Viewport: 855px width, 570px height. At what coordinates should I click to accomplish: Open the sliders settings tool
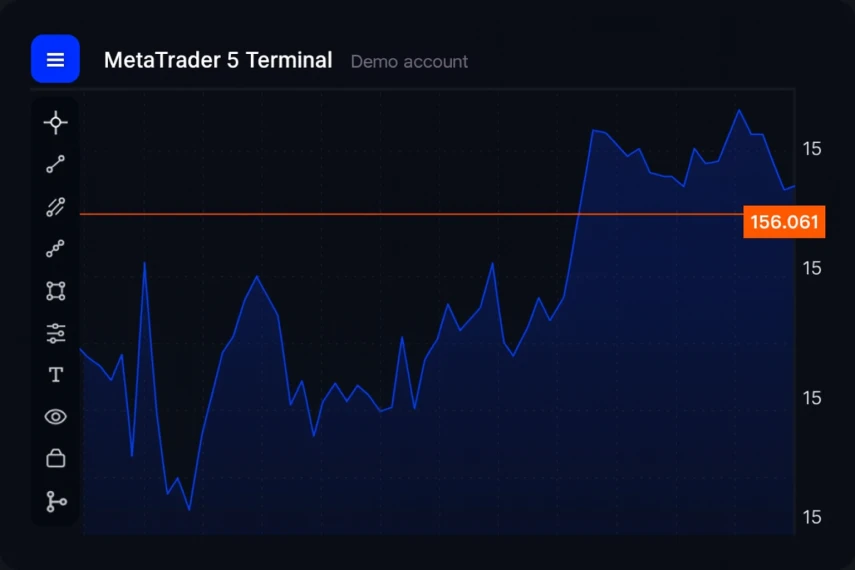56,333
